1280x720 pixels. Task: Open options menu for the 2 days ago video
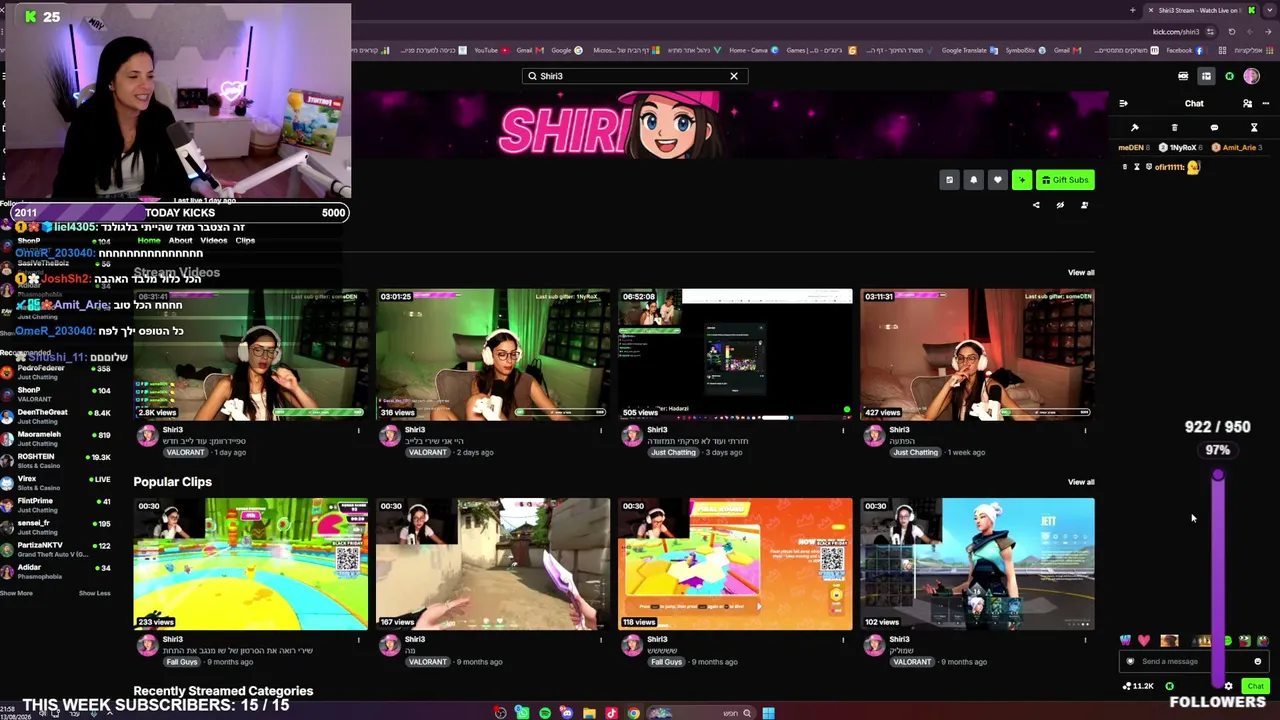pos(601,431)
